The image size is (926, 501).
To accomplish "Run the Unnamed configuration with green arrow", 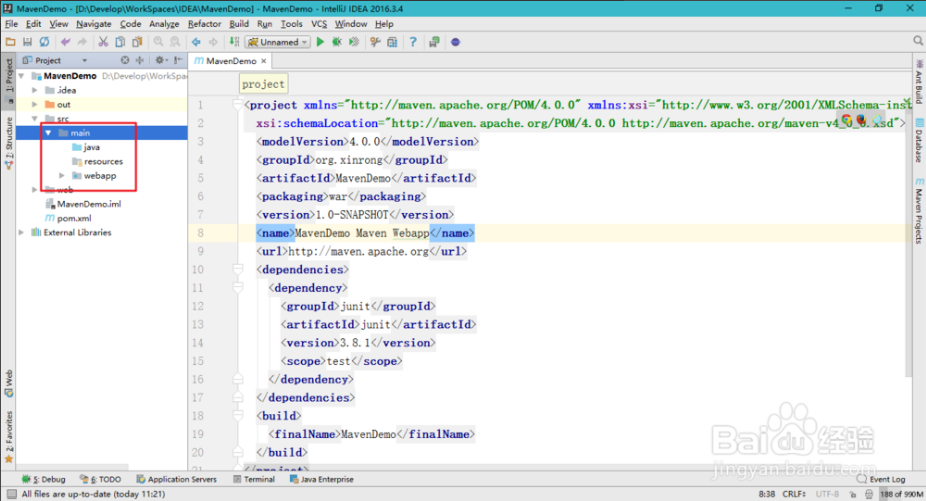I will 320,42.
